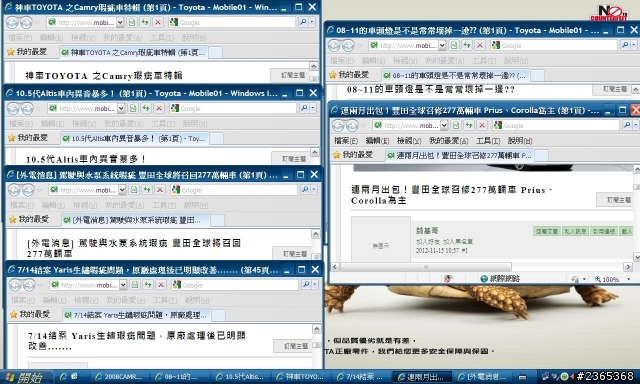The image size is (640, 384).
Task: Go forward in the 連兩月出包 Prius window
Action: point(351,125)
